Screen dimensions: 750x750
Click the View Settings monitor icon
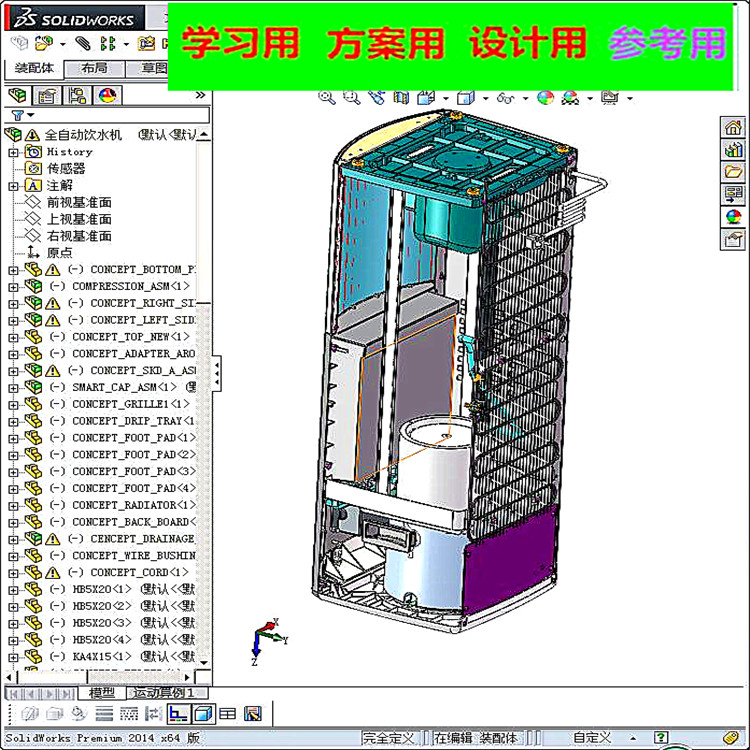click(x=609, y=98)
